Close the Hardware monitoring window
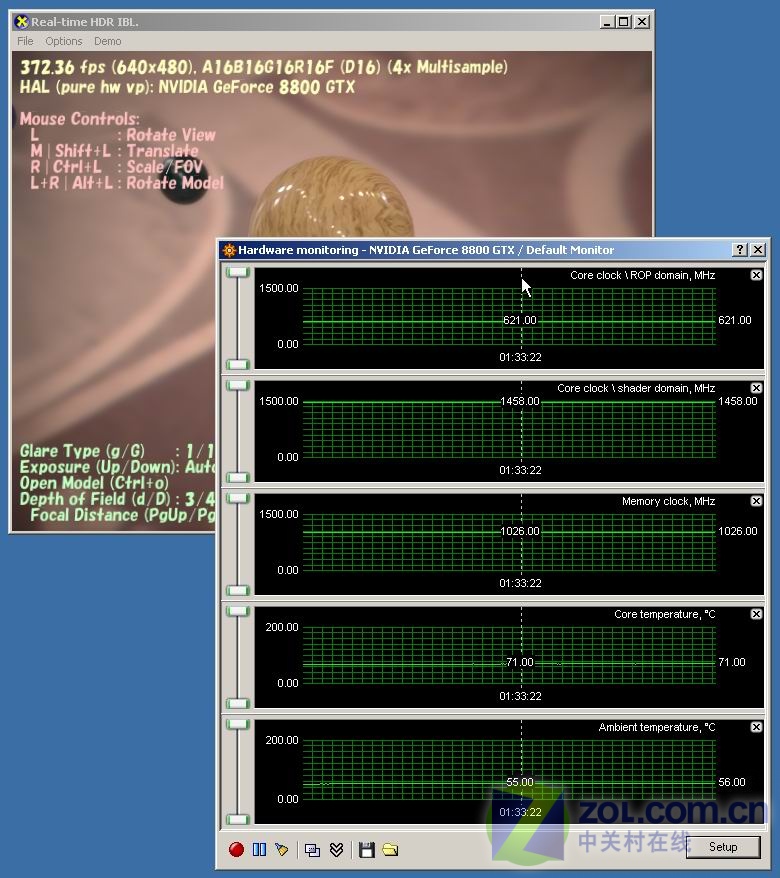The width and height of the screenshot is (780, 878). [x=758, y=250]
